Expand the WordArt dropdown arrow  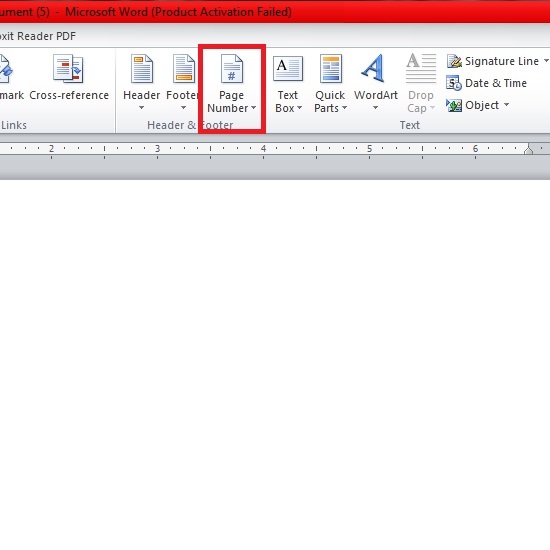point(375,108)
